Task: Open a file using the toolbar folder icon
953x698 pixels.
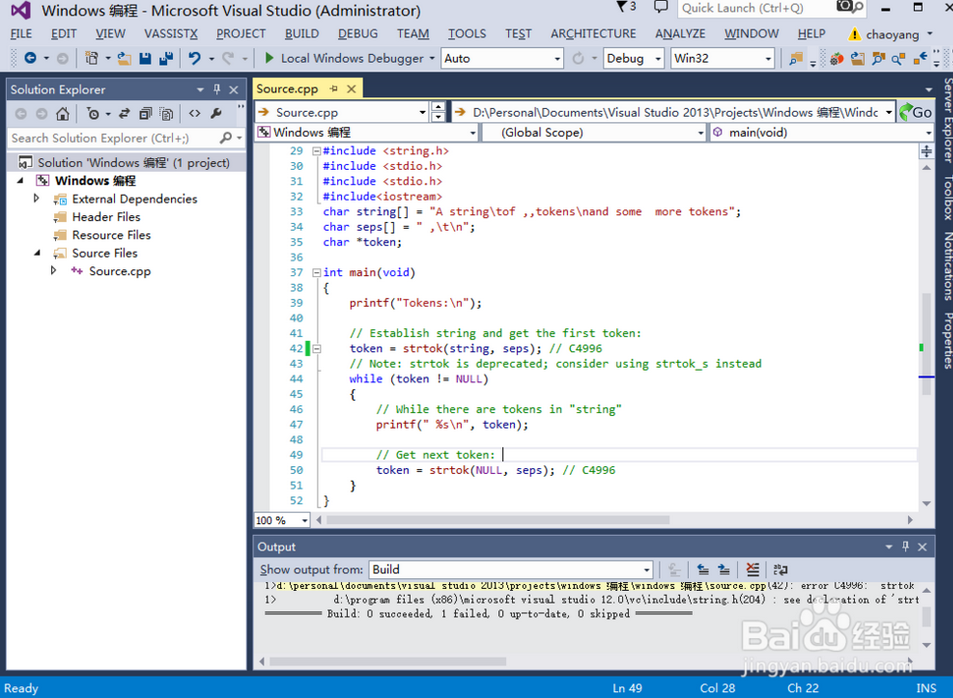Action: 125,58
